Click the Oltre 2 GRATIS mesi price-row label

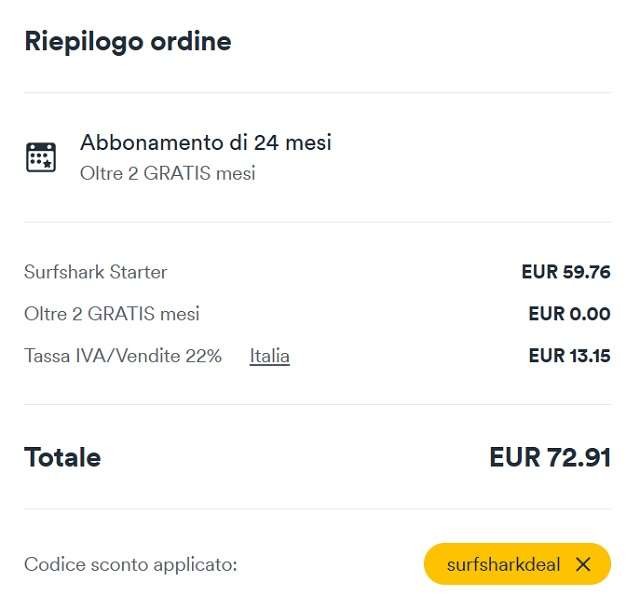click(112, 314)
